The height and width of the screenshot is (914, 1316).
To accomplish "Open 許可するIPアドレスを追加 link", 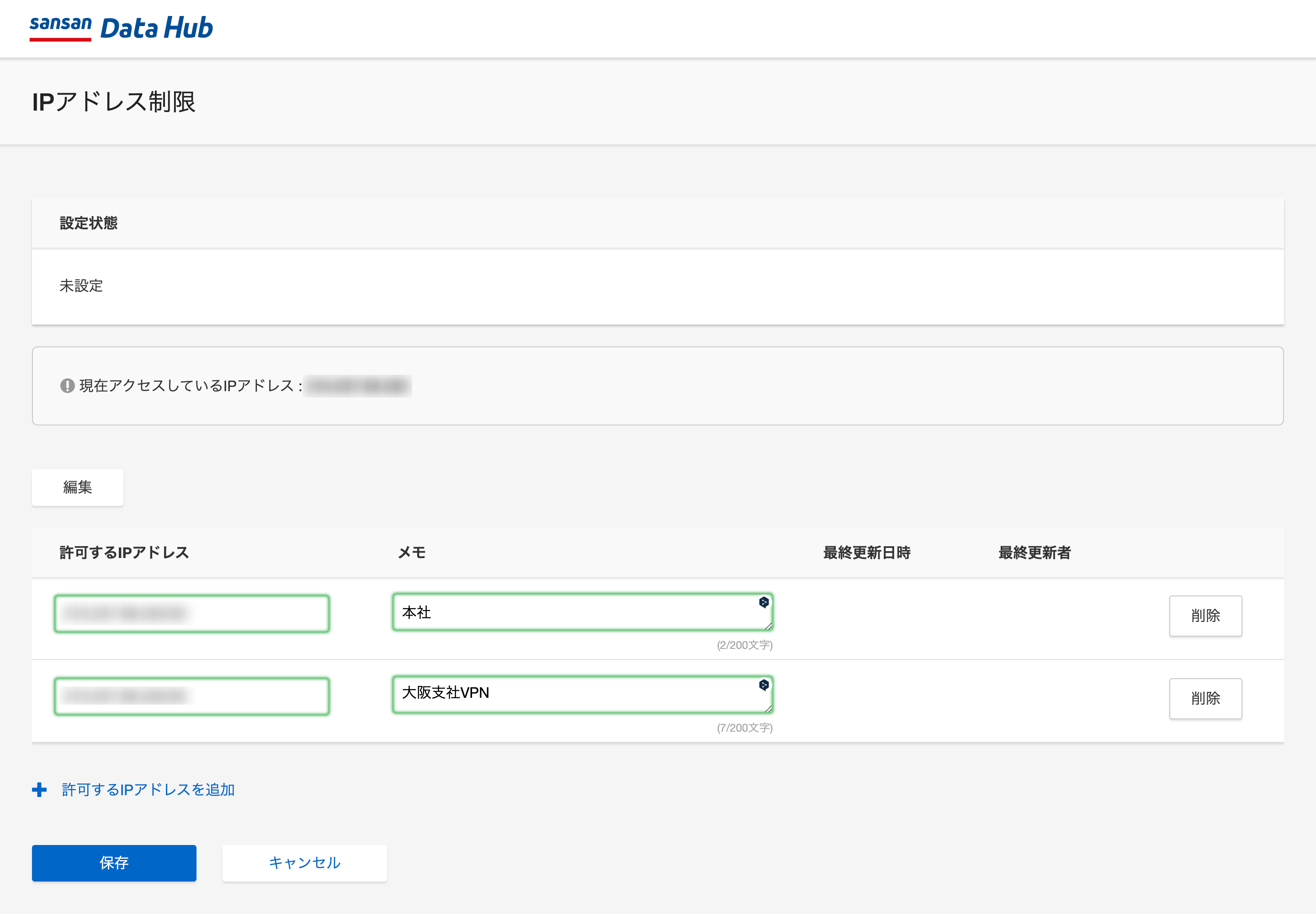I will pyautogui.click(x=149, y=790).
